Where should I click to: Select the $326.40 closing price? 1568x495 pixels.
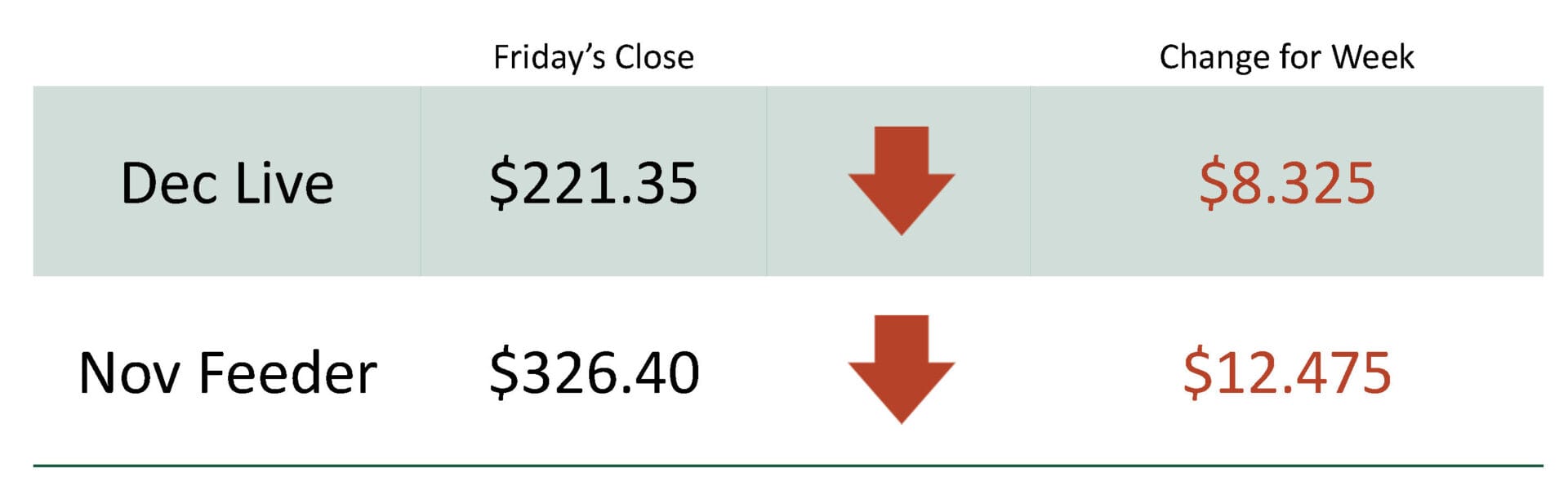594,372
